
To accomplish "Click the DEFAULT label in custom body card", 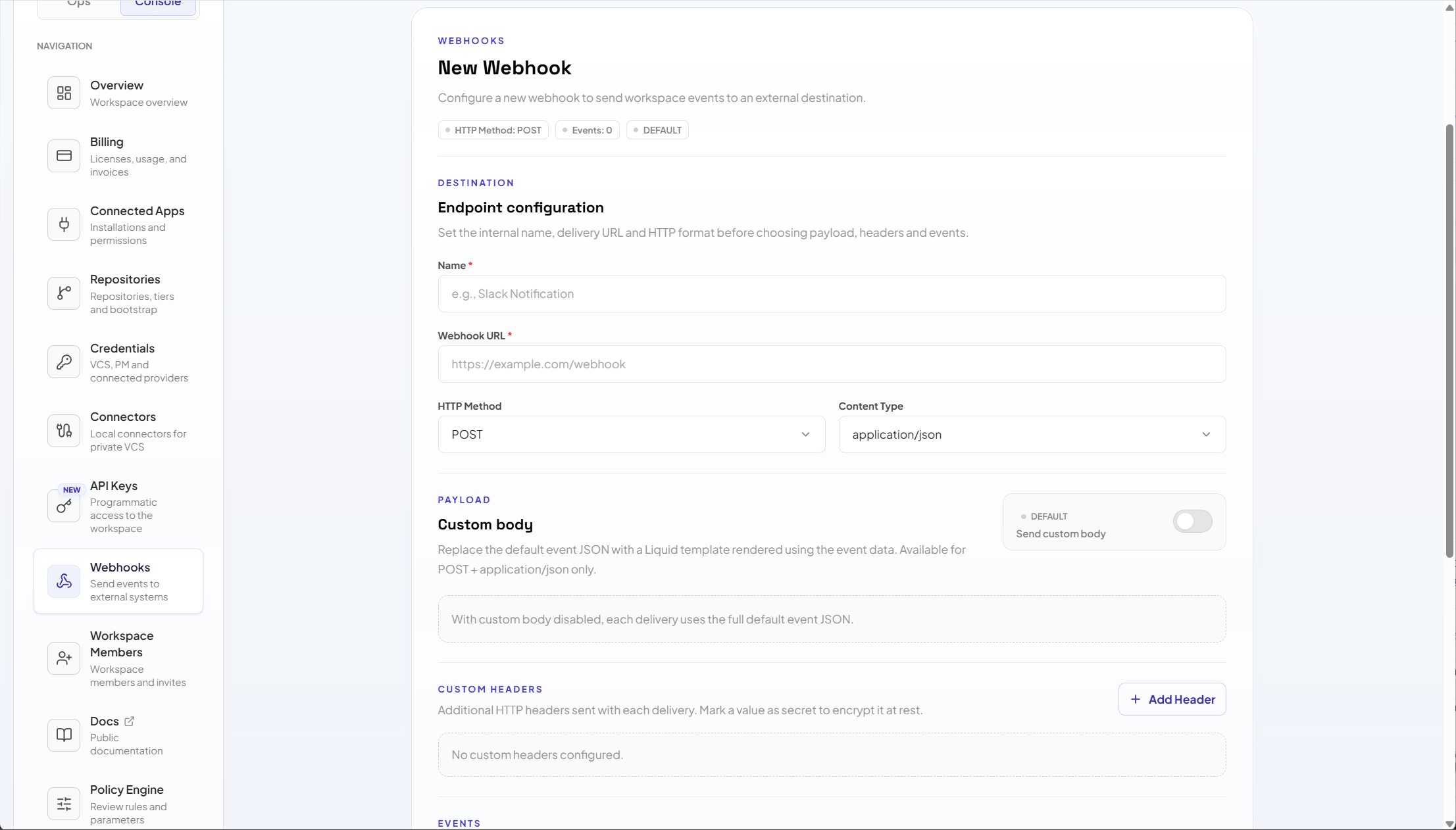I will point(1049,517).
